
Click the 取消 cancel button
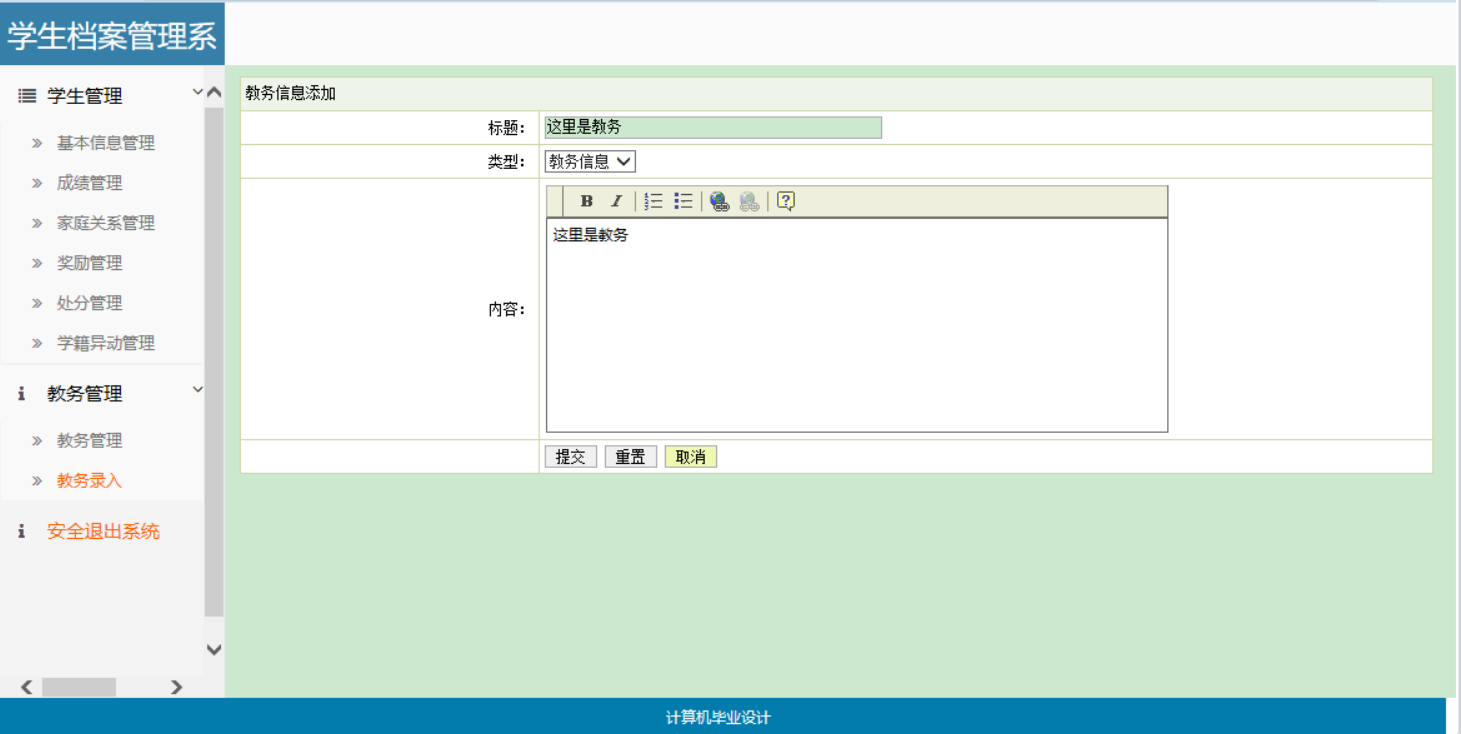coord(691,457)
